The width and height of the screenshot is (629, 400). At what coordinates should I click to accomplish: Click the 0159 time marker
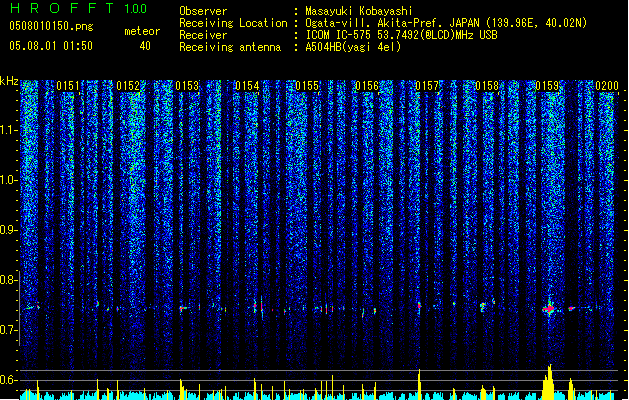pos(548,86)
